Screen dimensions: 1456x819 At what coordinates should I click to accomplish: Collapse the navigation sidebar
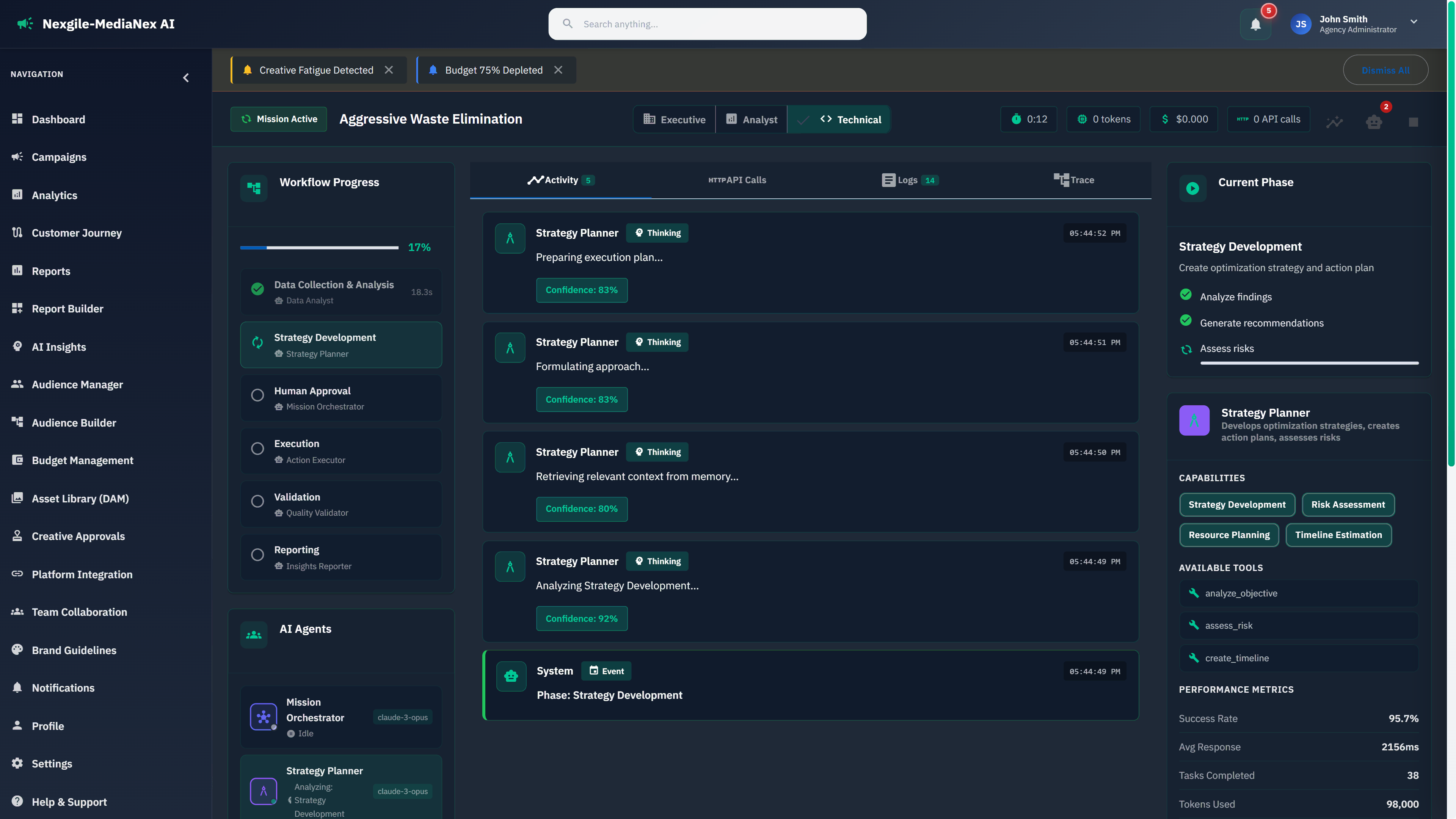(x=186, y=77)
